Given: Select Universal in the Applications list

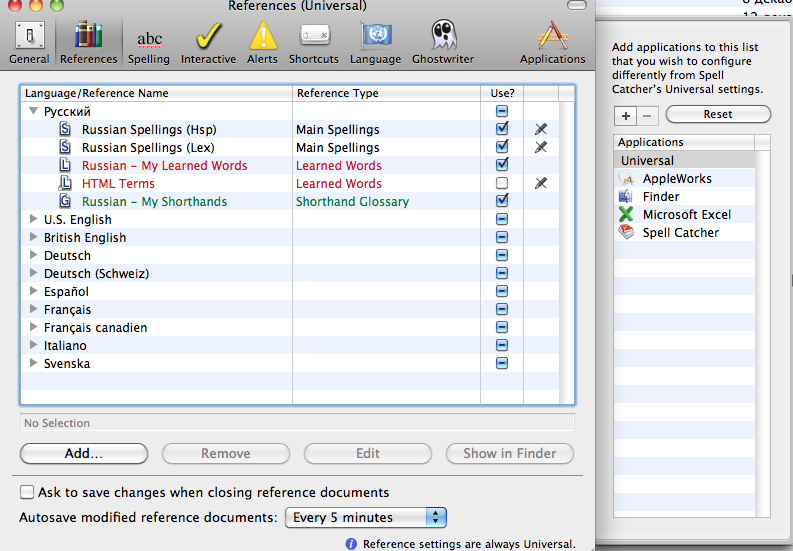Looking at the screenshot, I should pyautogui.click(x=647, y=161).
